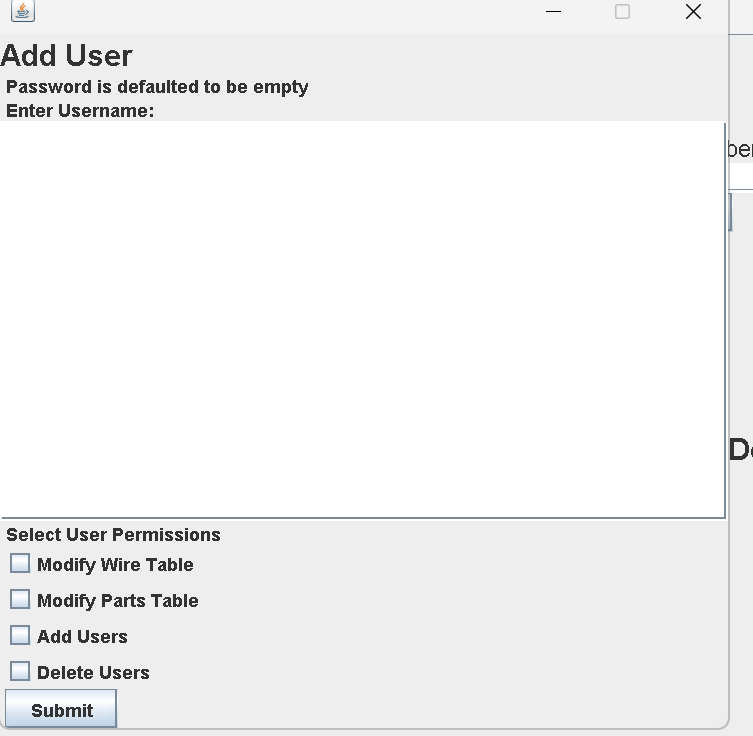
Task: Toggle the Delete Users permission checkbox
Action: [x=20, y=671]
